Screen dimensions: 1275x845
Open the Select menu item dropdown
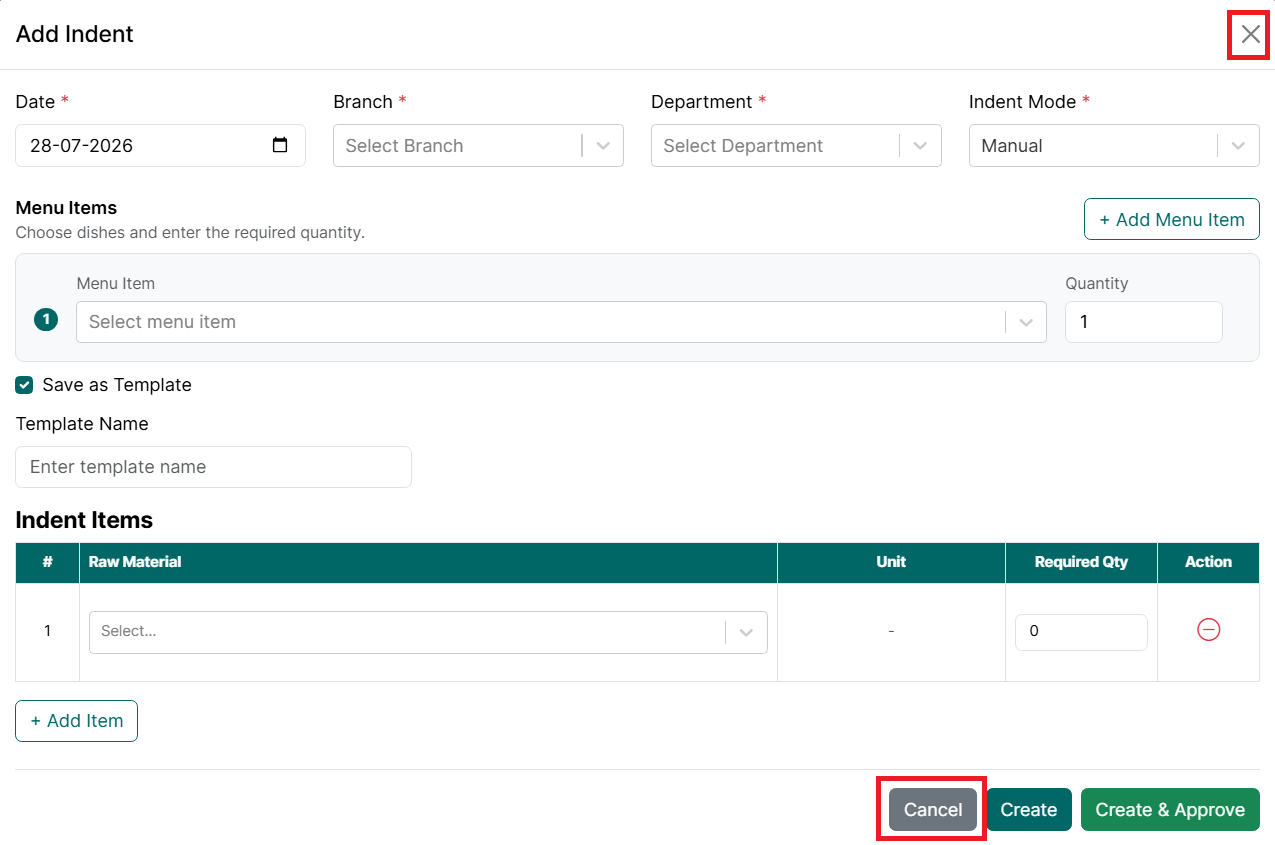pyautogui.click(x=561, y=322)
